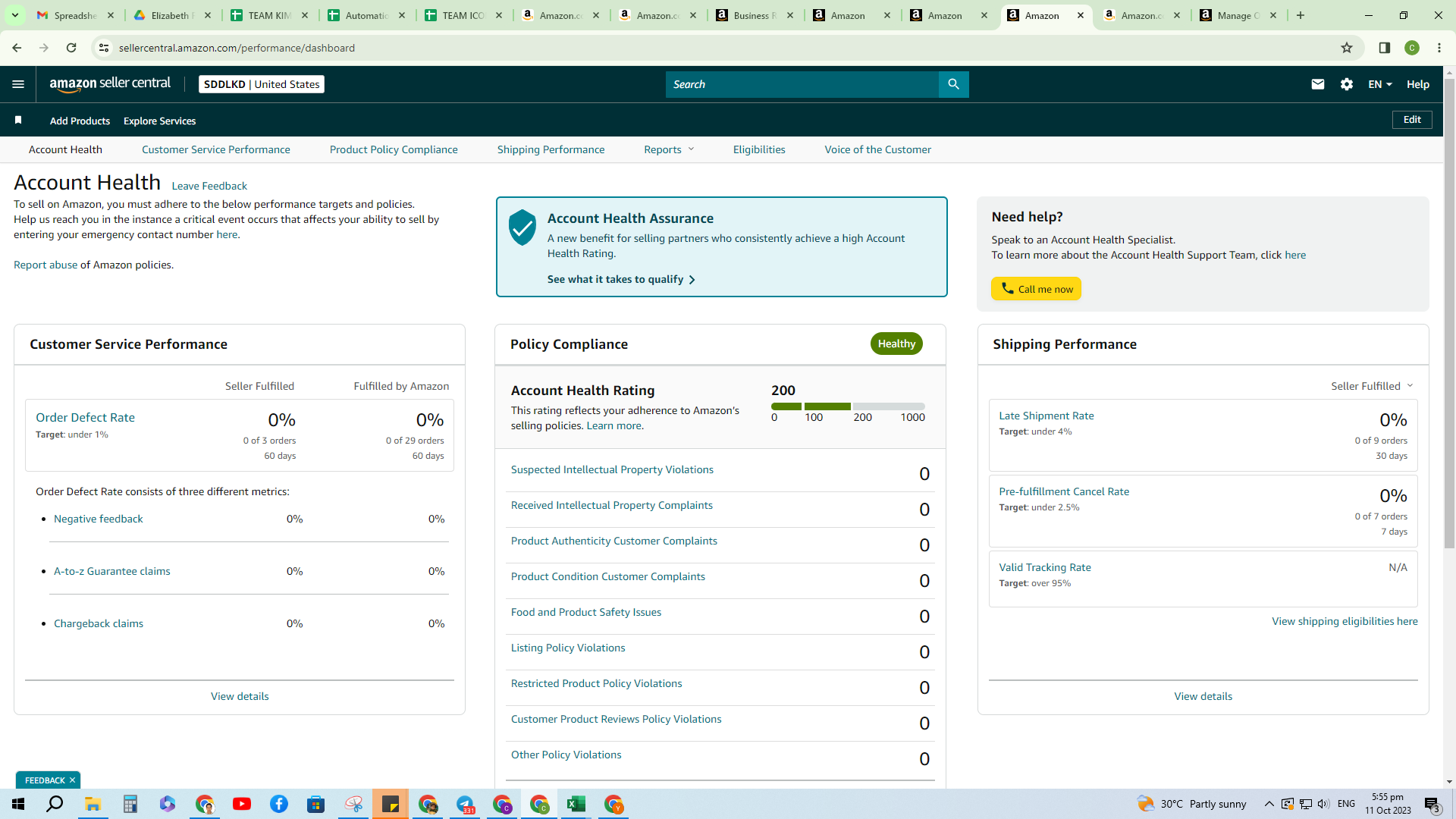This screenshot has height=819, width=1456.
Task: Show hidden system tray icons
Action: point(1269,804)
